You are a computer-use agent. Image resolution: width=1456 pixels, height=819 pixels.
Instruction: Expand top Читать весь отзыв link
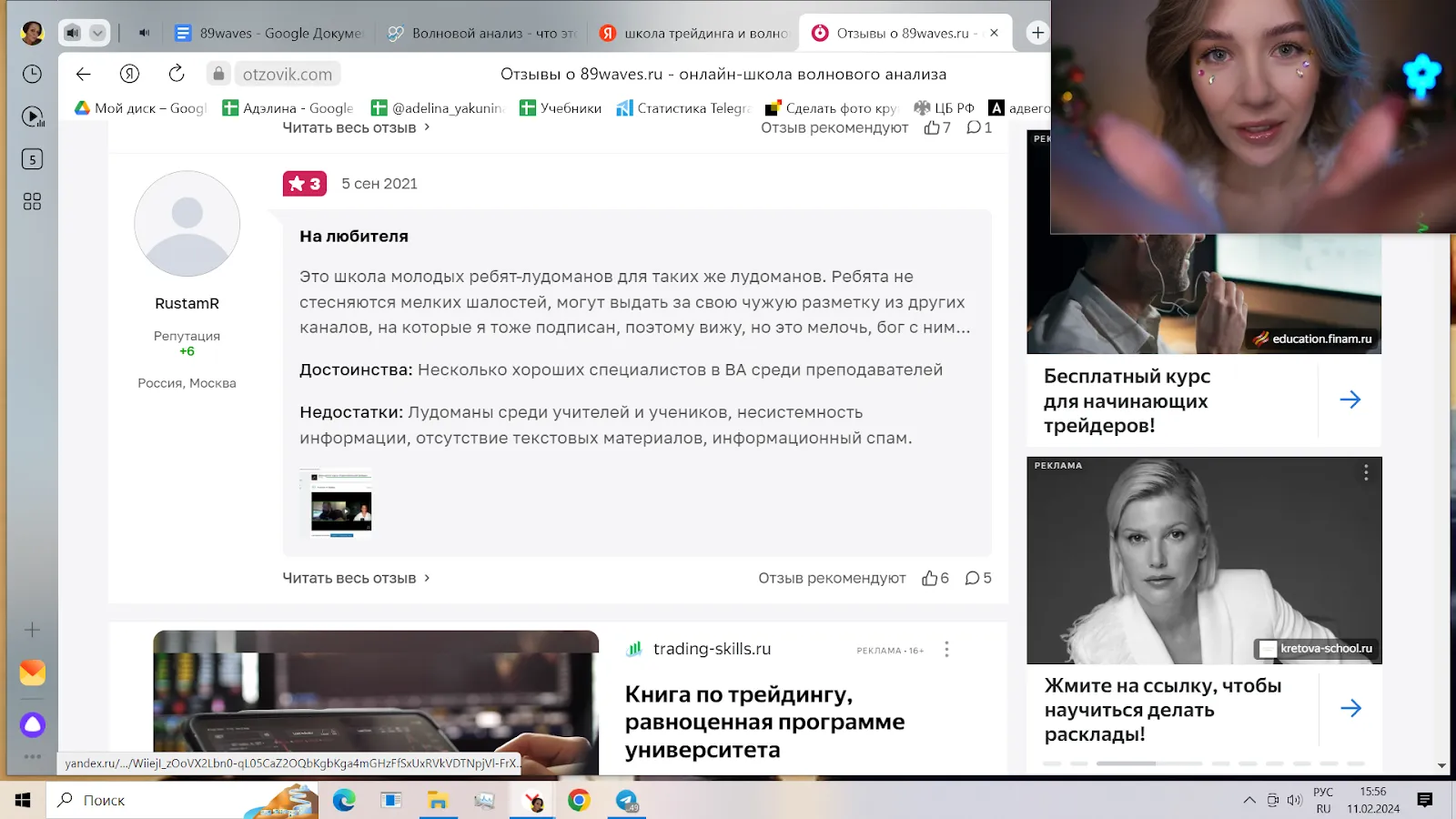[x=356, y=127]
